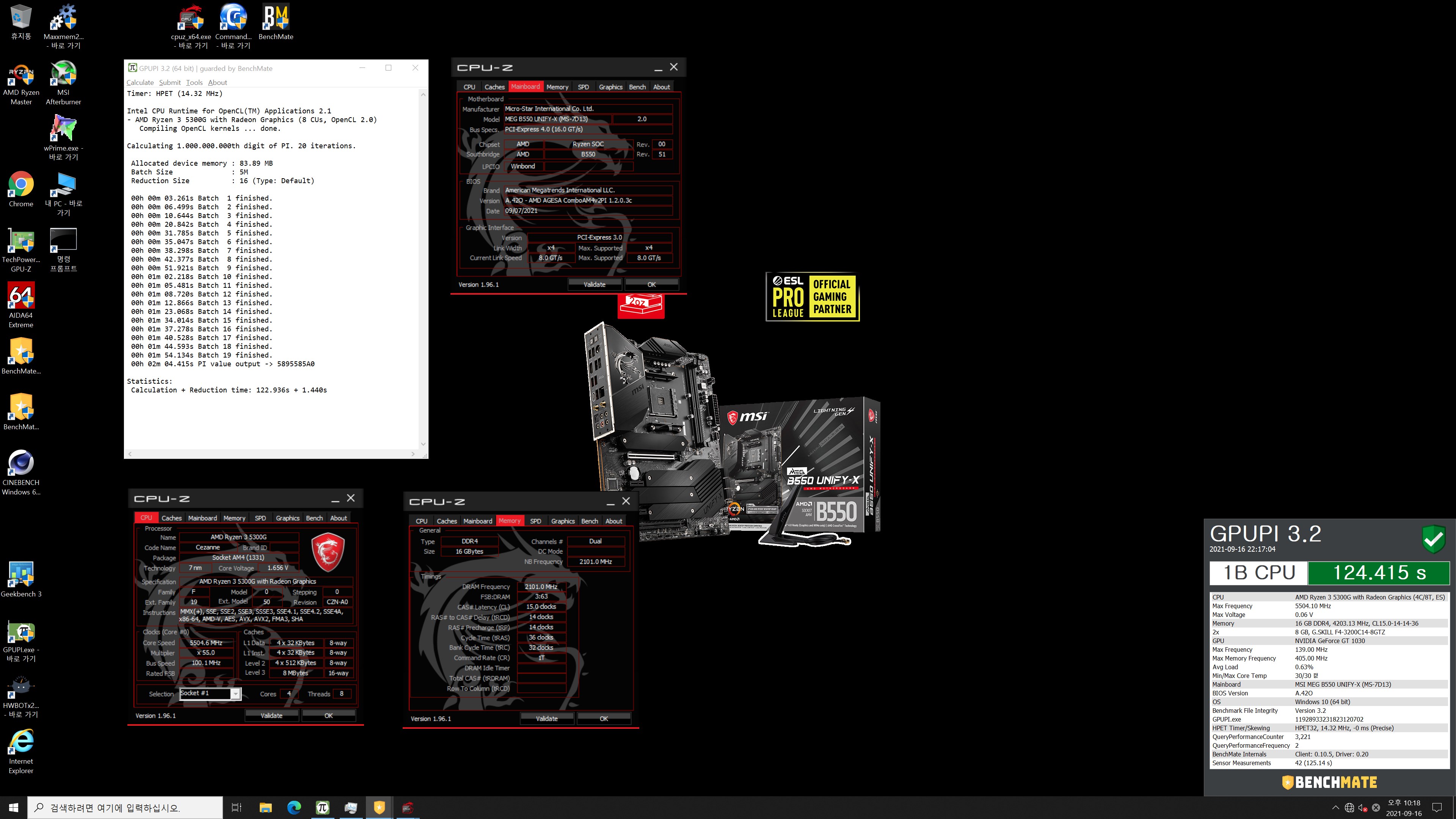Image resolution: width=1456 pixels, height=819 pixels.
Task: Click Validate in CPU-Z processor window
Action: click(x=271, y=715)
